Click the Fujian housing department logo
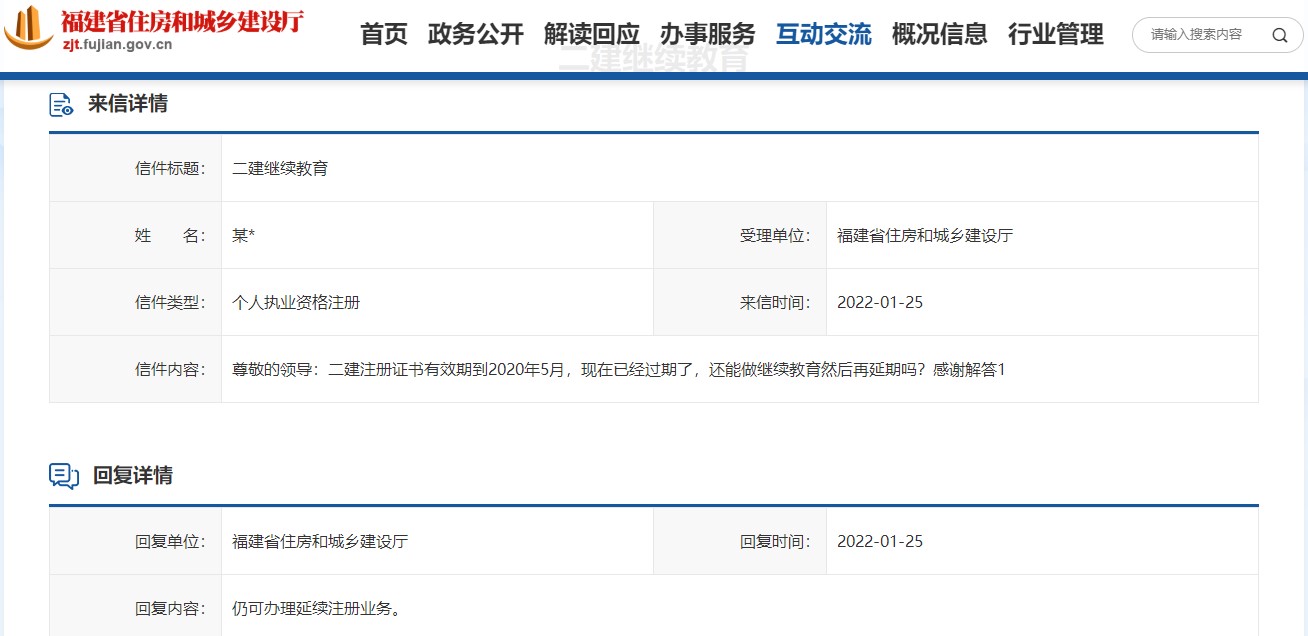The image size is (1308, 636). point(29,29)
